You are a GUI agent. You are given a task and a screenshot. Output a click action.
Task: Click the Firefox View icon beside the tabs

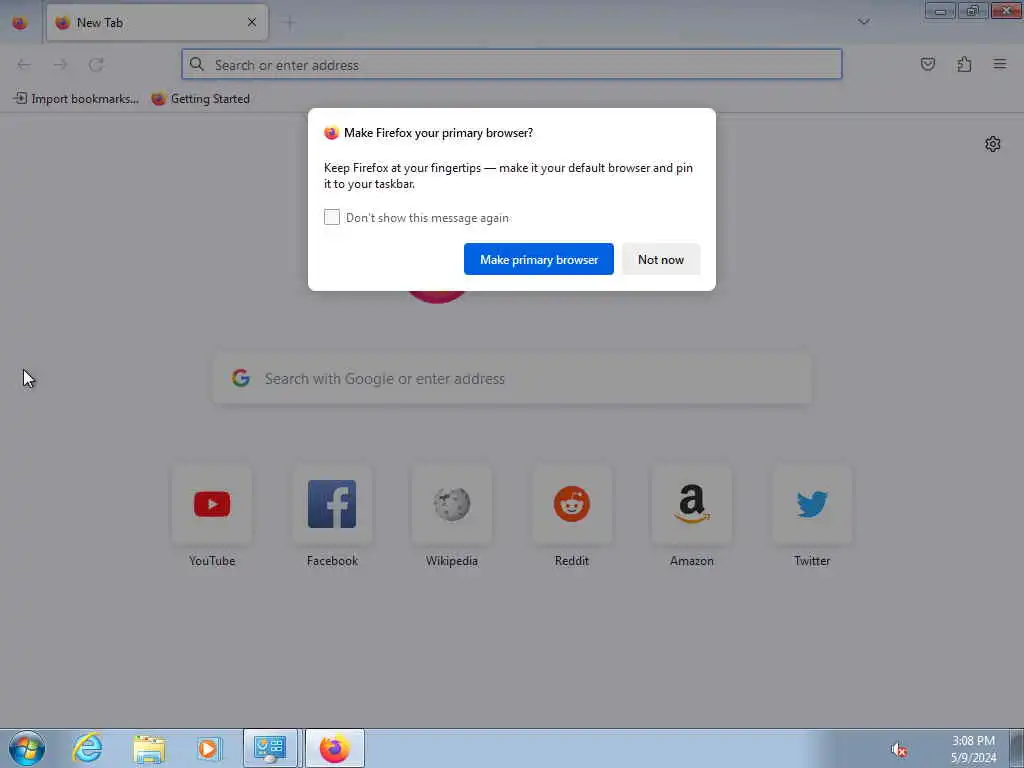[x=20, y=23]
